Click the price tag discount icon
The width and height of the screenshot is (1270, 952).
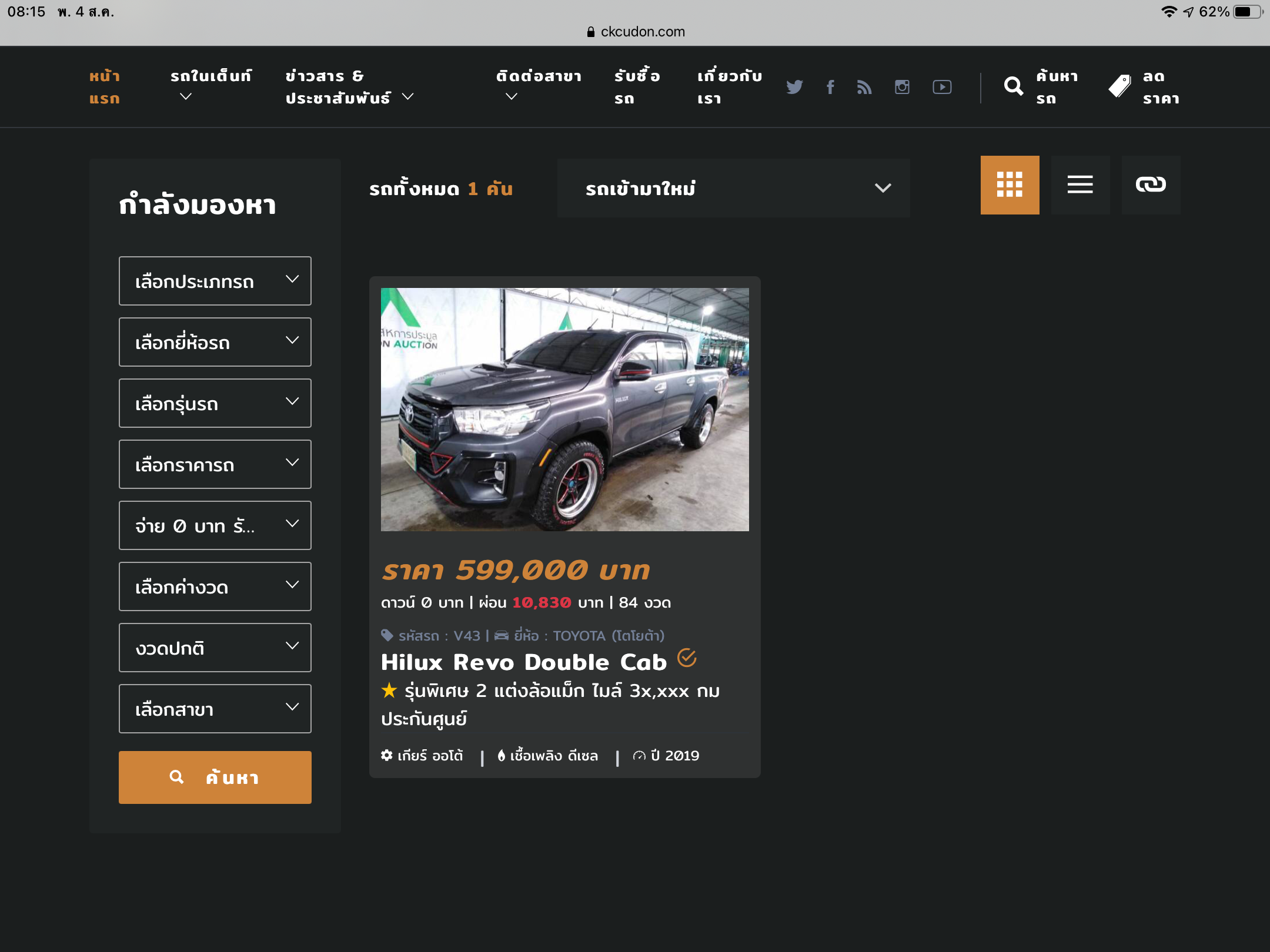[x=1119, y=87]
